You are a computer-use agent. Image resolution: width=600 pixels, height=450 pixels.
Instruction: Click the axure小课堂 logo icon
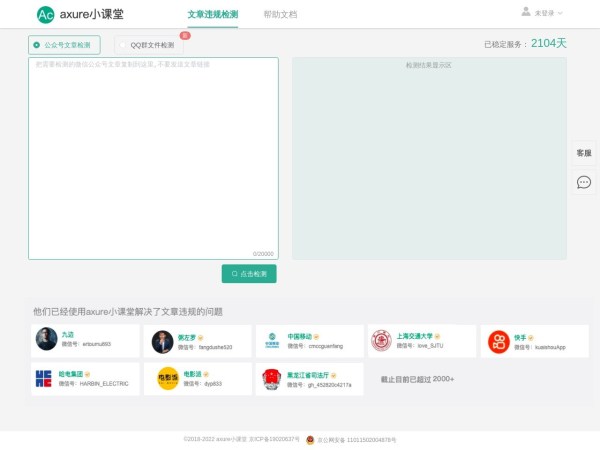tap(45, 15)
